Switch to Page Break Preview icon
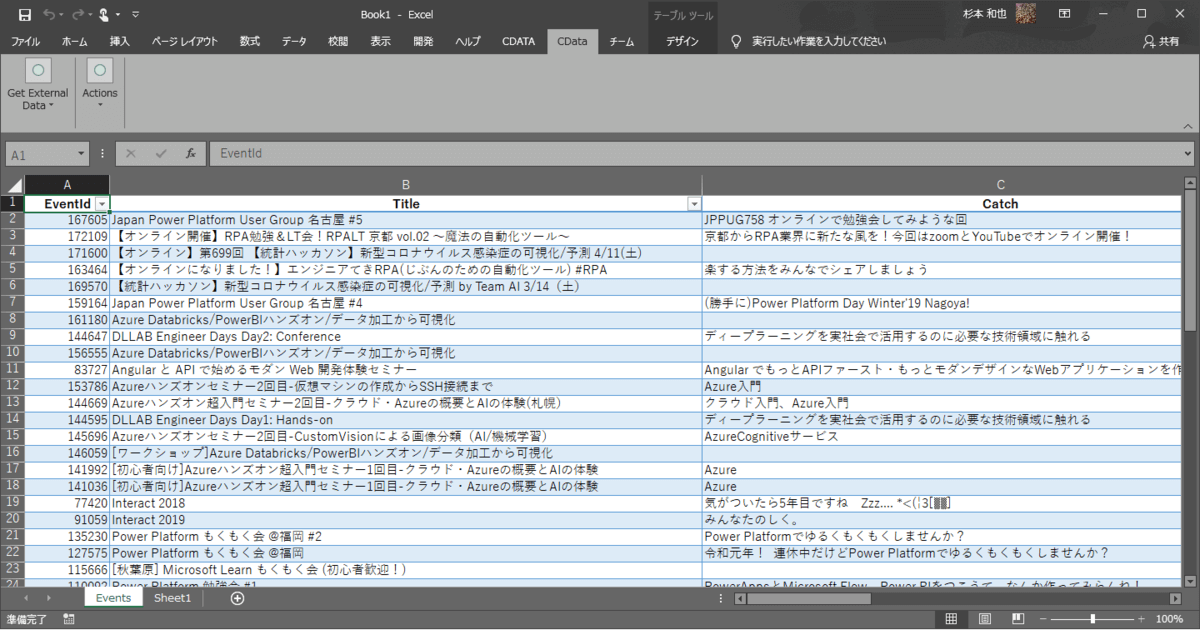This screenshot has width=1200, height=630. (1016, 619)
